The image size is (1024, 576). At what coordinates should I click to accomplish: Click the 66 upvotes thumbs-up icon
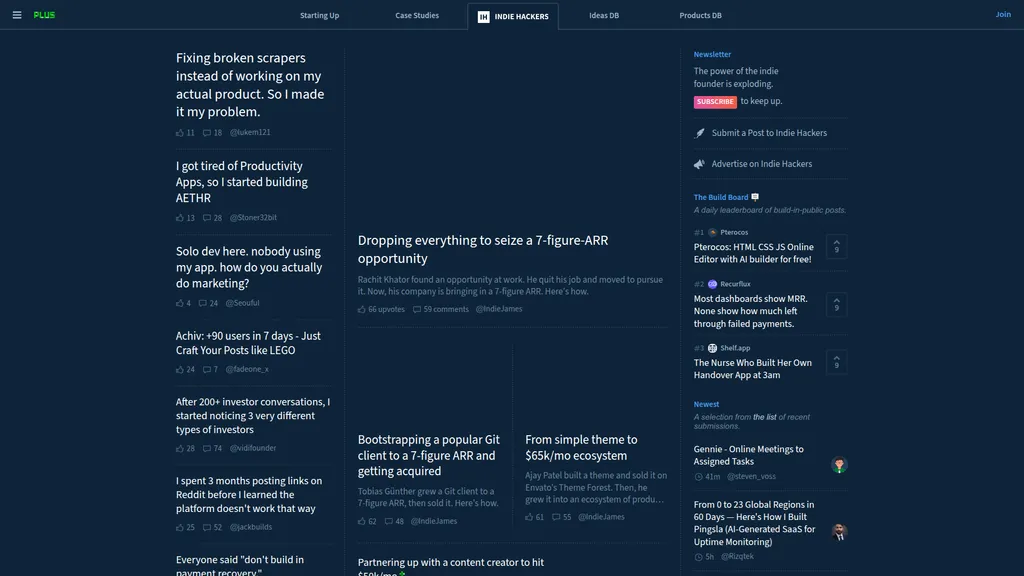(362, 310)
